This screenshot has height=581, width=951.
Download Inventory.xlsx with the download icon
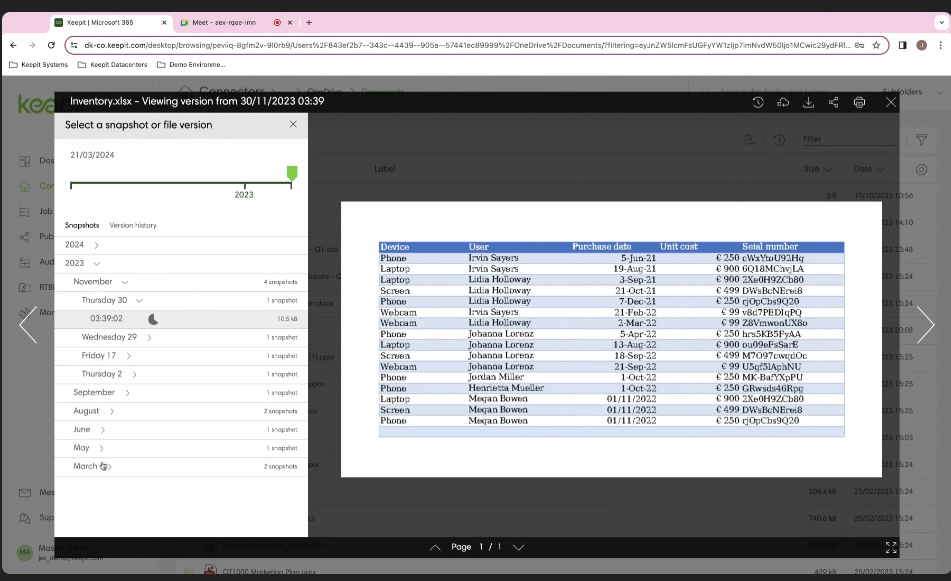[x=808, y=102]
